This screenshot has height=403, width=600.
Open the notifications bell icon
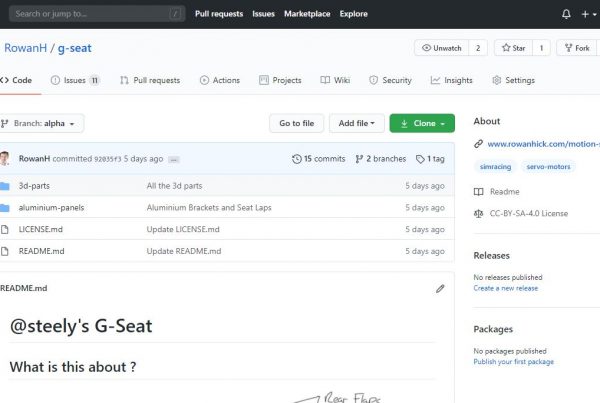point(566,14)
